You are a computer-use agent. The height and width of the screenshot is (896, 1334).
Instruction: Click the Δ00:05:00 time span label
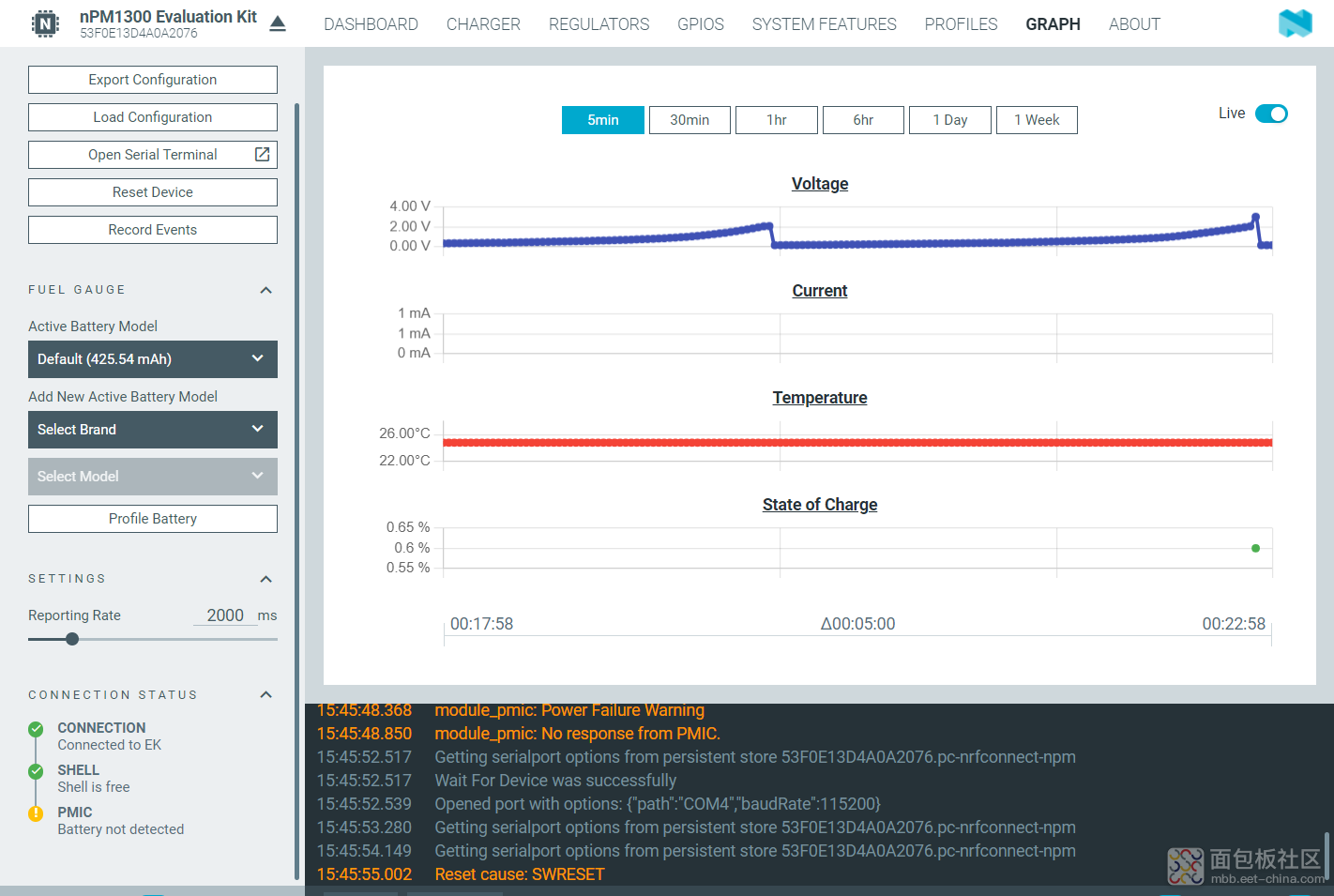click(x=857, y=624)
